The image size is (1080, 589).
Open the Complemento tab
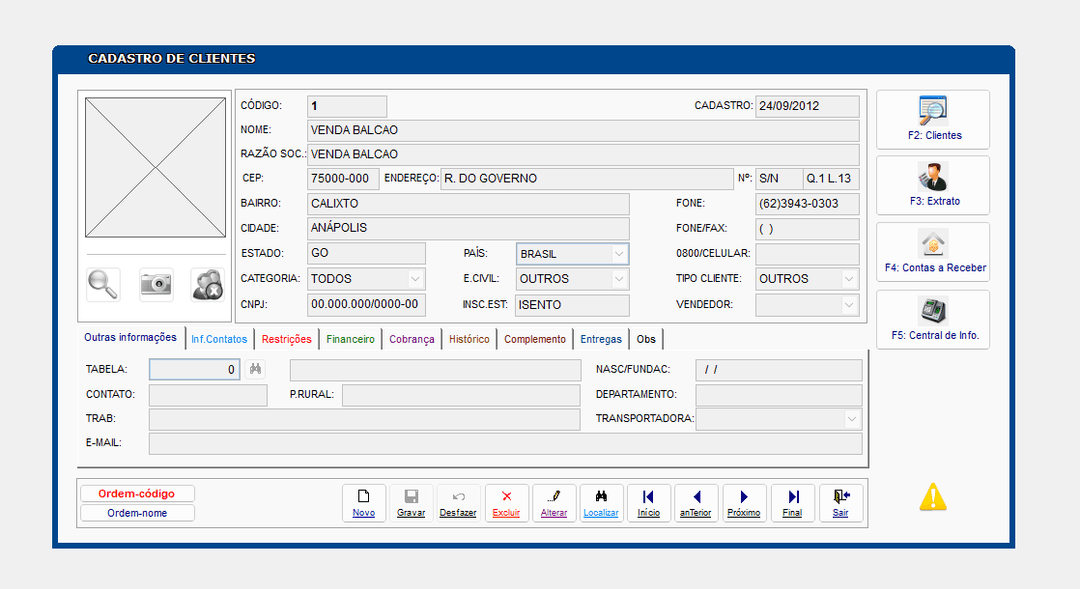tap(535, 339)
